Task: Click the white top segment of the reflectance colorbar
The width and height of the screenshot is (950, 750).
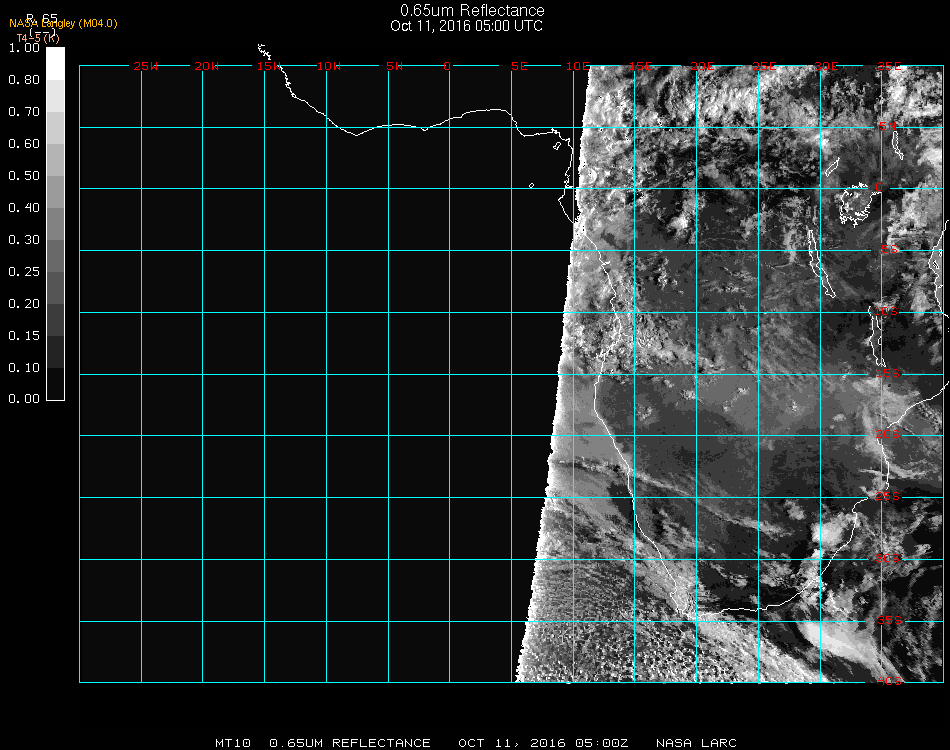Action: pos(55,62)
